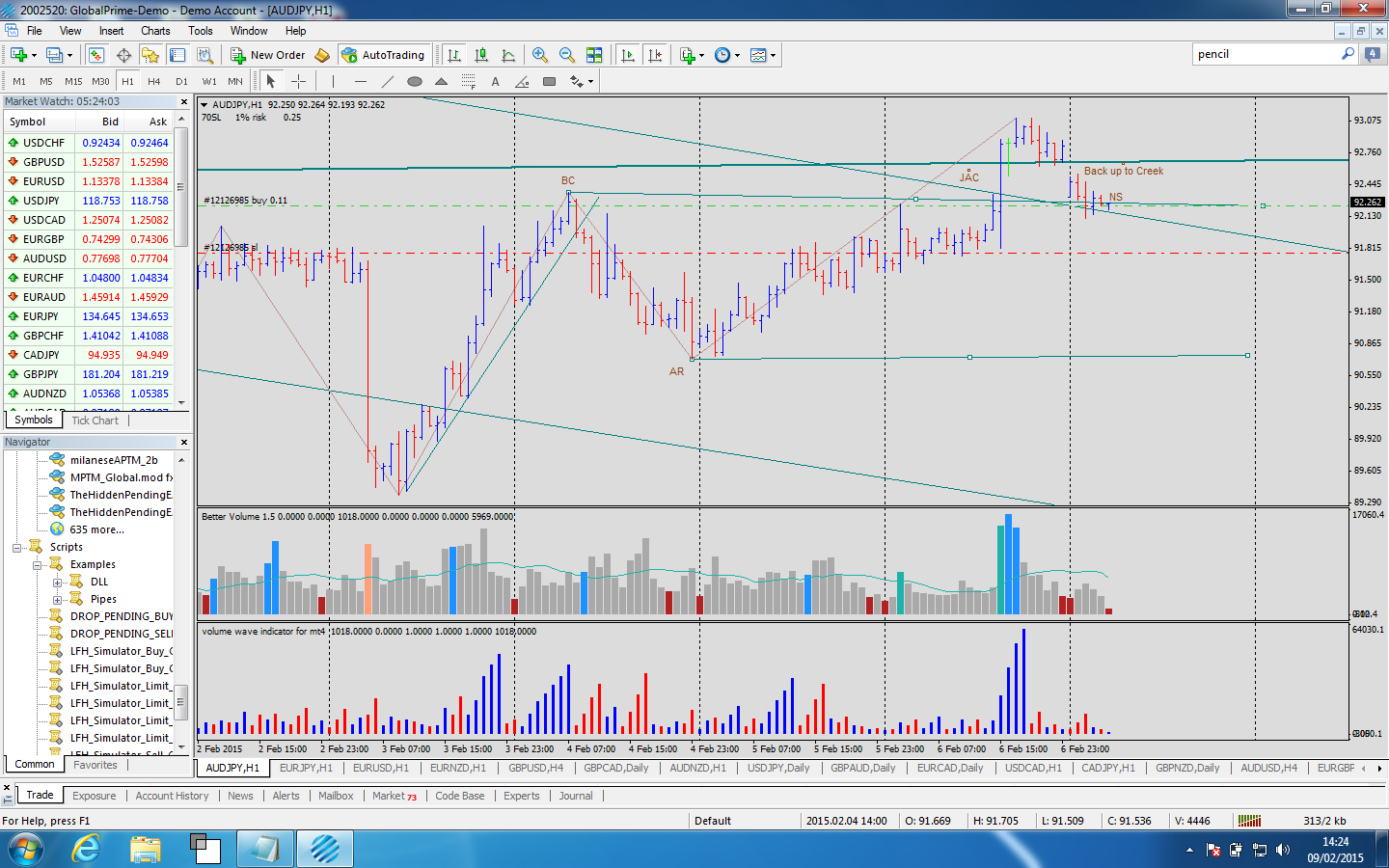Image resolution: width=1389 pixels, height=868 pixels.
Task: Click the New Order button
Action: 267,55
